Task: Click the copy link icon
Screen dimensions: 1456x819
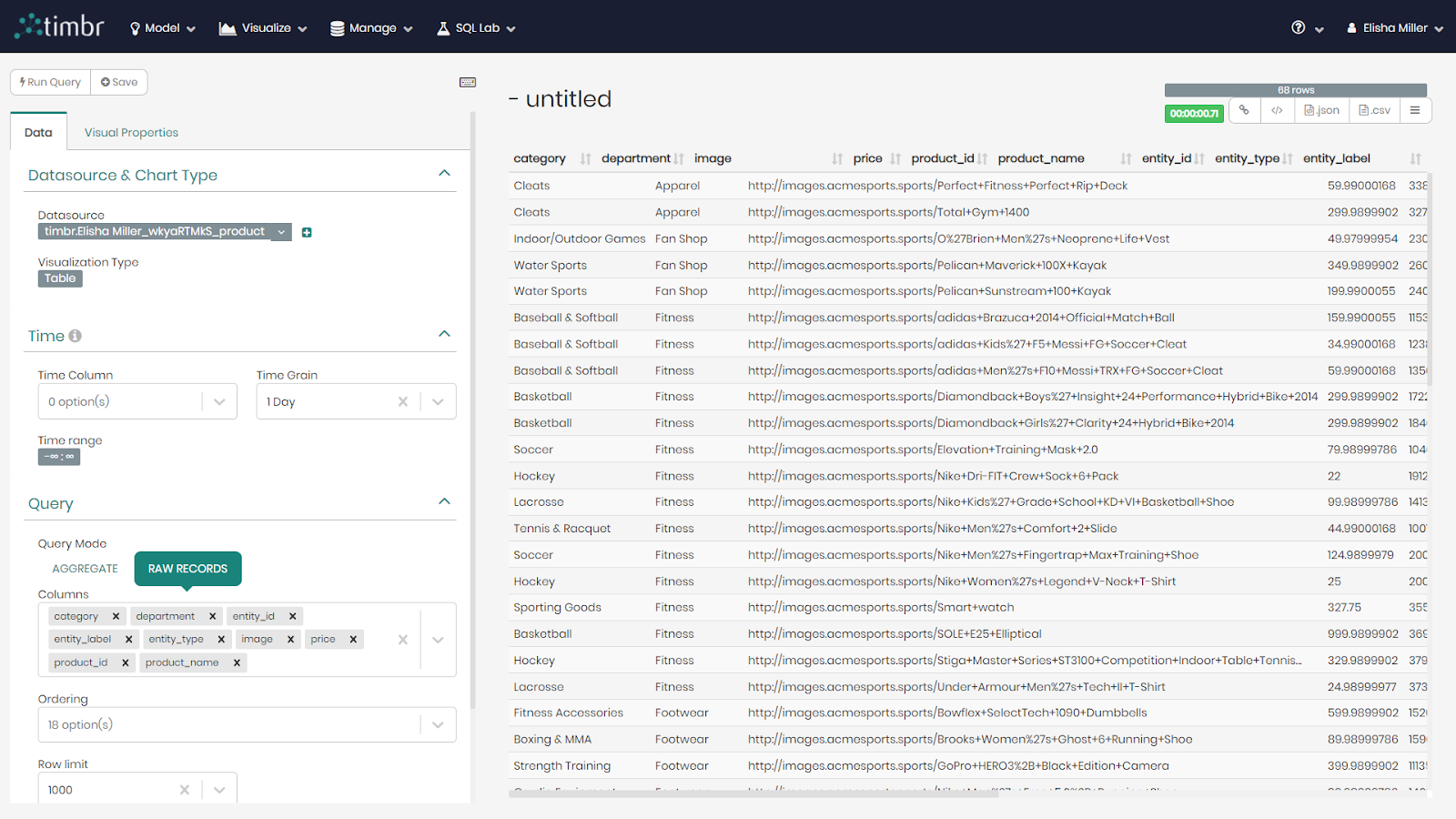Action: tap(1243, 110)
